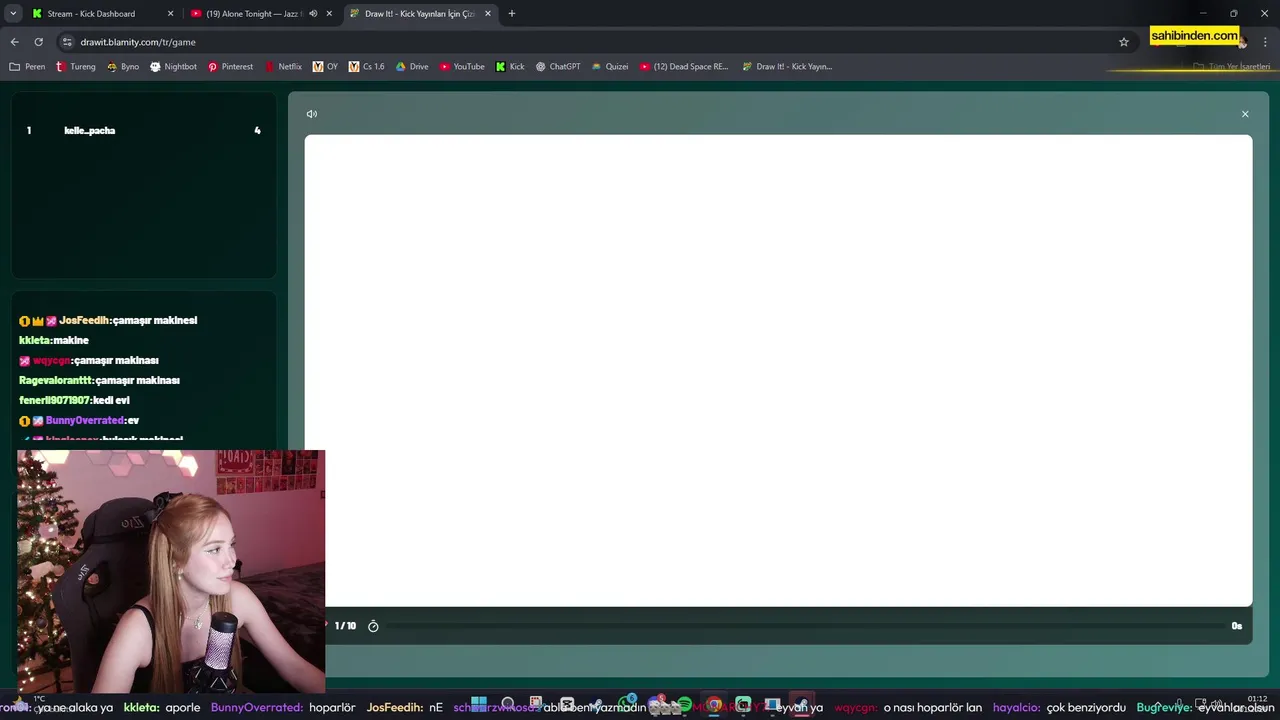Click the 1/10 round counter

pos(345,626)
